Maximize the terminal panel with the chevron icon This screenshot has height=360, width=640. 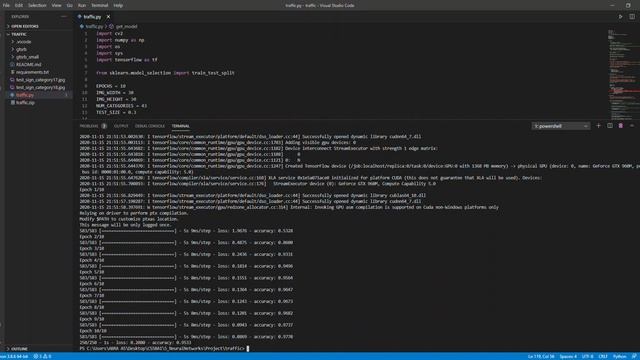[631, 126]
